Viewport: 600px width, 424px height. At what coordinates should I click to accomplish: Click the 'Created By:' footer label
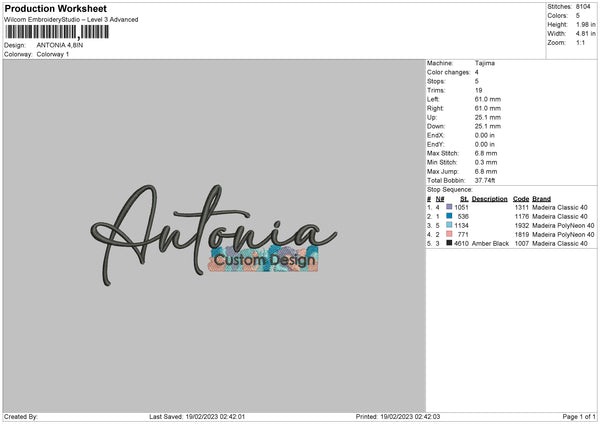[x=21, y=417]
